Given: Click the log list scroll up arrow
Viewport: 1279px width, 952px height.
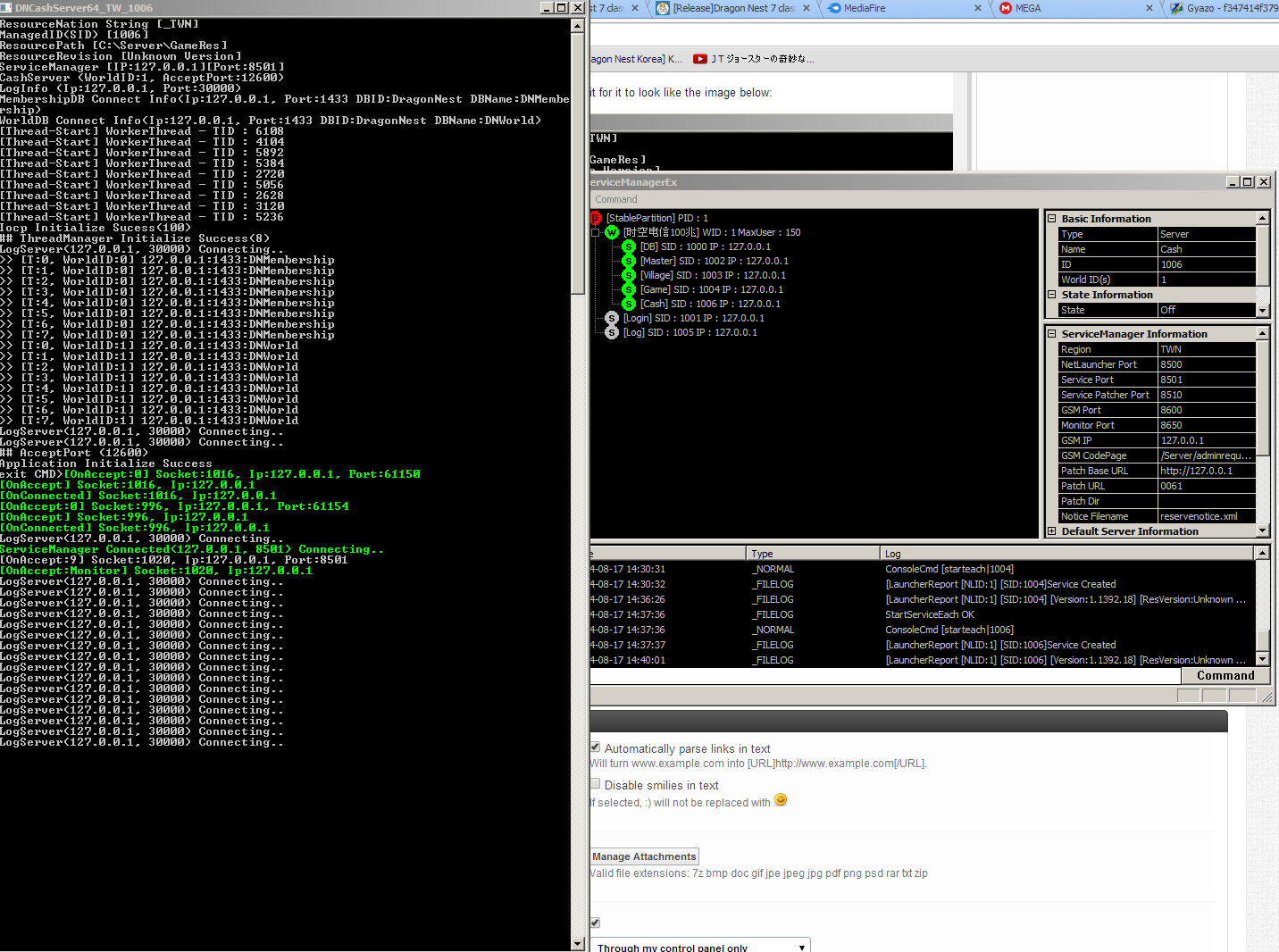Looking at the screenshot, I should [x=1262, y=554].
